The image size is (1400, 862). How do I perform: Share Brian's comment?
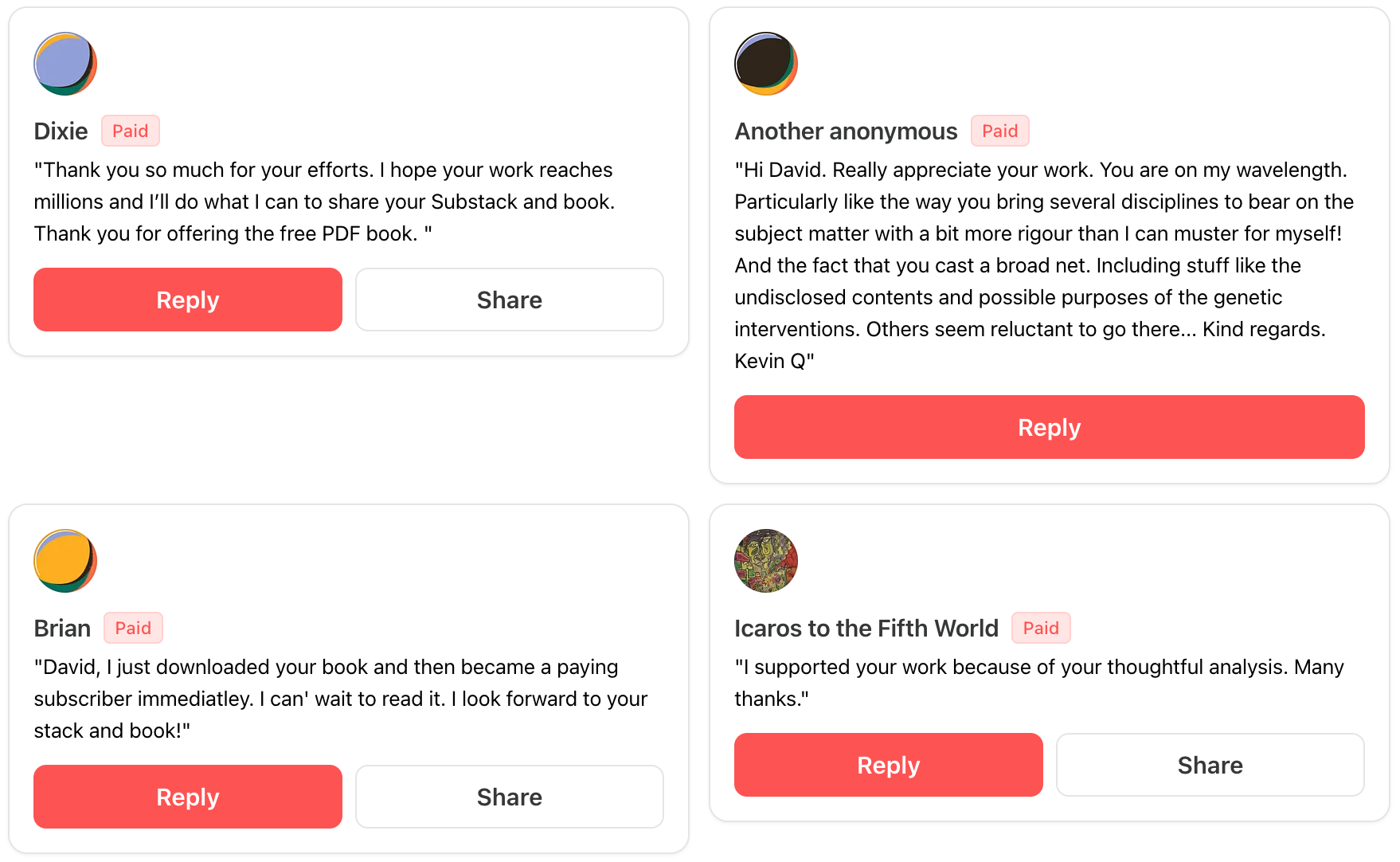pyautogui.click(x=510, y=797)
